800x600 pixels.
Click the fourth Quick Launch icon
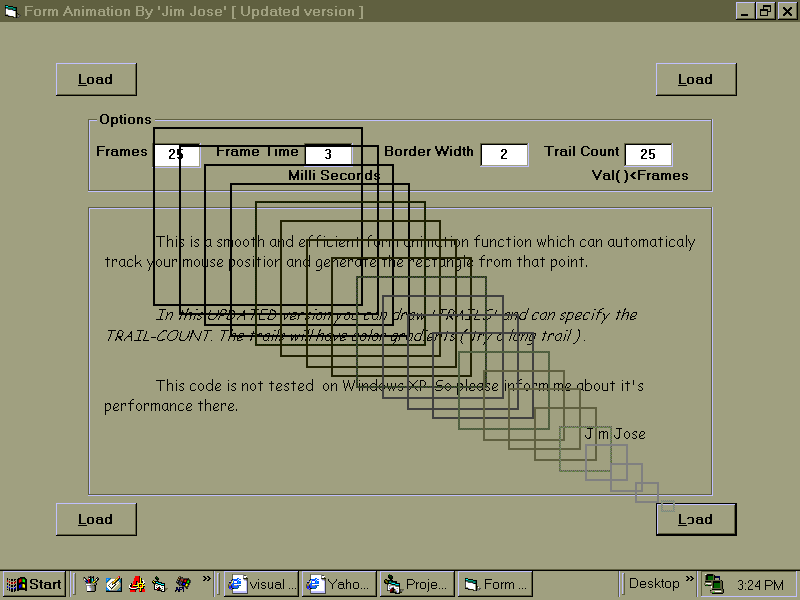coord(159,584)
